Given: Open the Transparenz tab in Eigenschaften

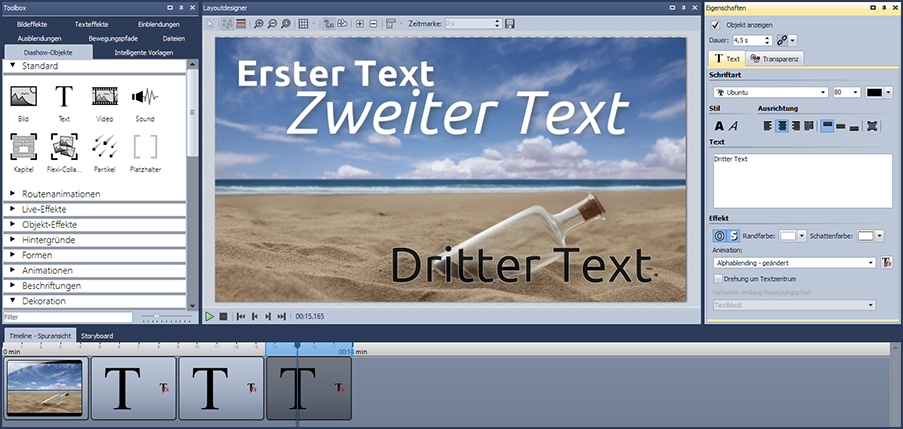Looking at the screenshot, I should pyautogui.click(x=775, y=59).
